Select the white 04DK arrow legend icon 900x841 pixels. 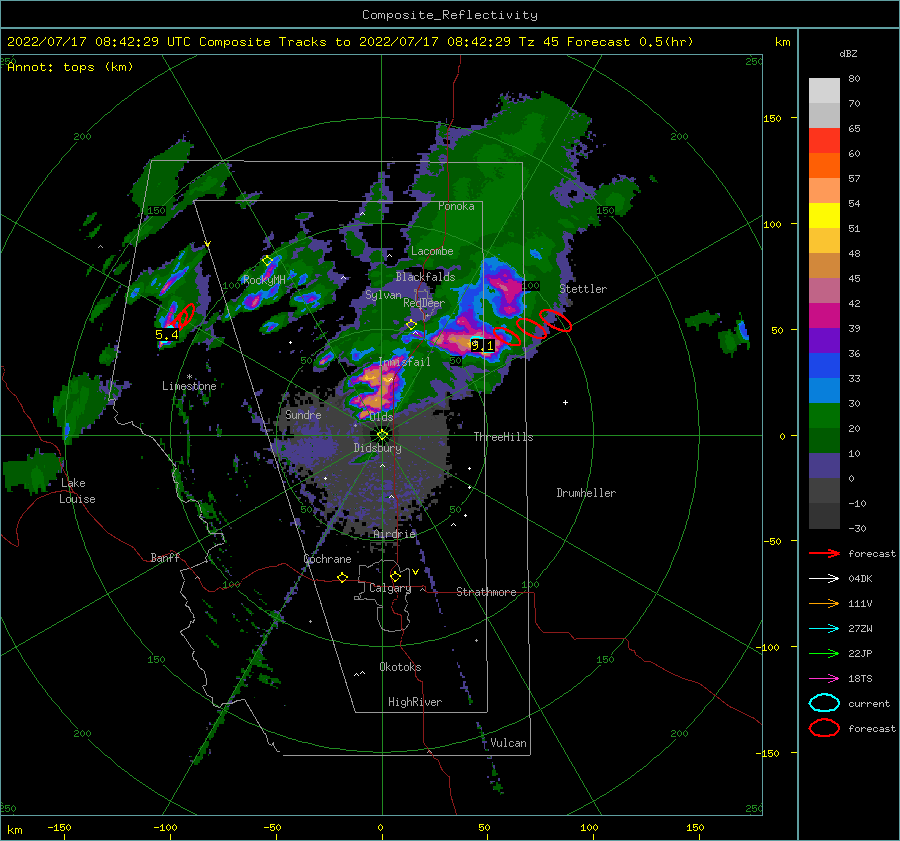pyautogui.click(x=824, y=579)
